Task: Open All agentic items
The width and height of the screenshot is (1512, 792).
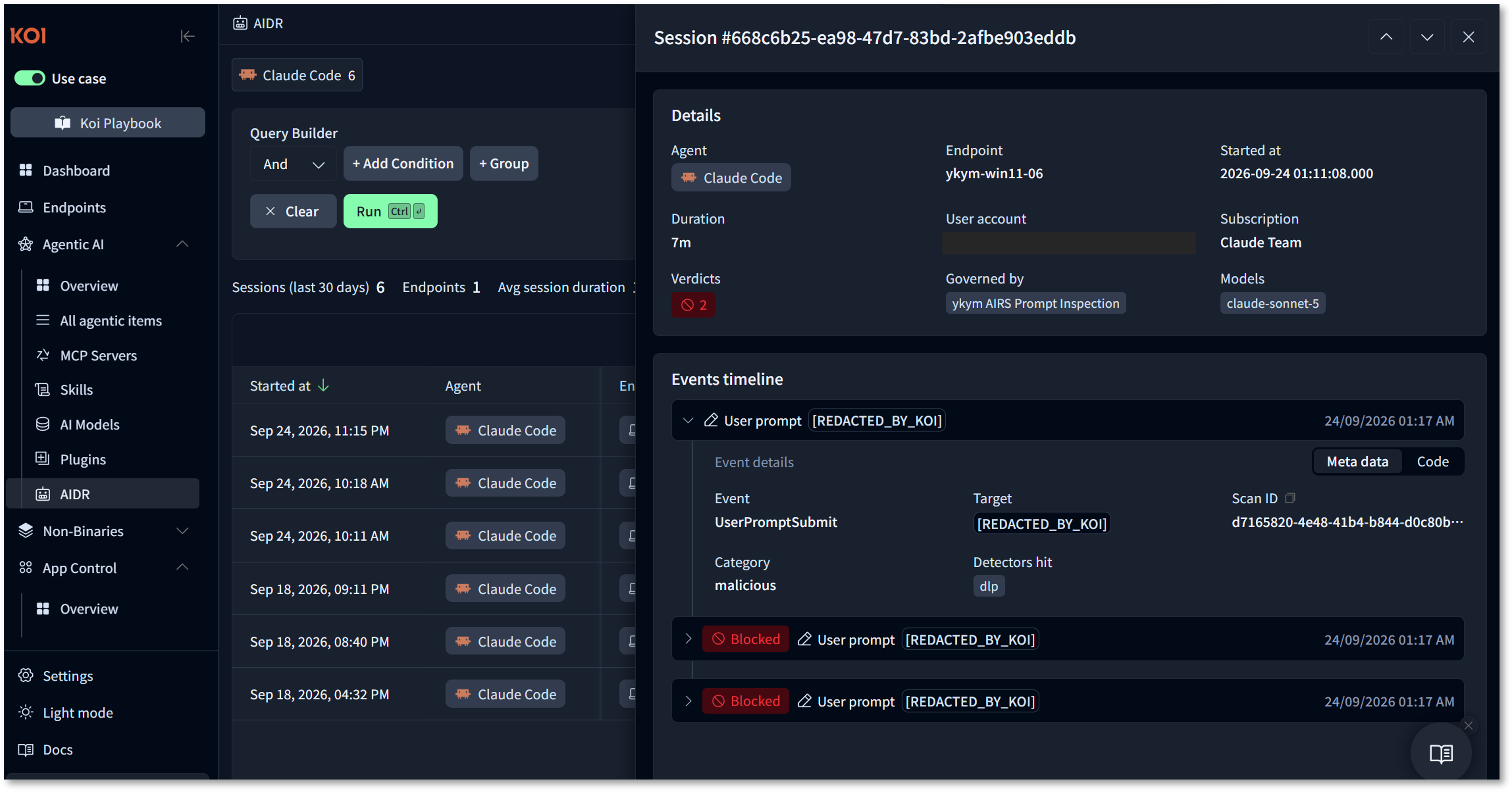Action: (110, 320)
